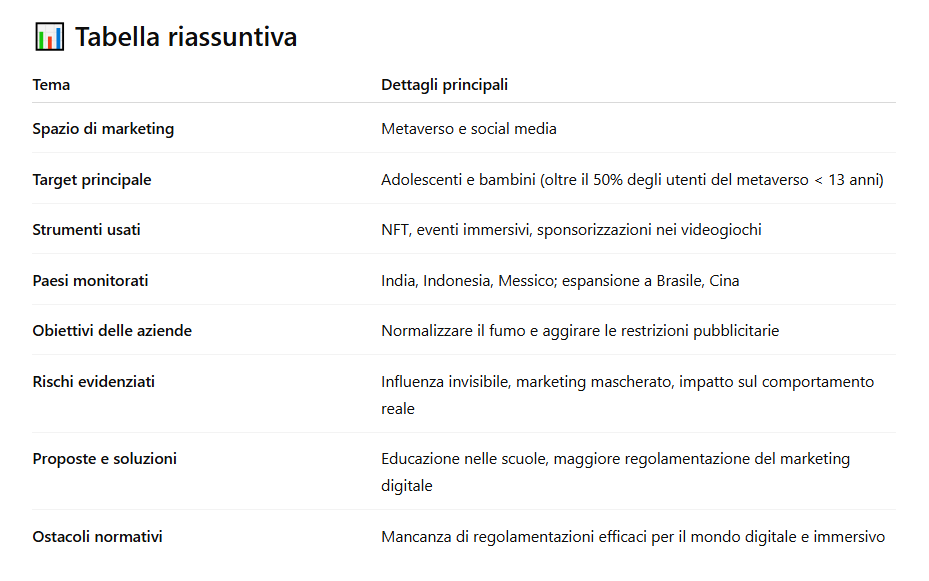Click the India, Indonesia, Messico cell
This screenshot has height=581, width=929.
[x=560, y=281]
